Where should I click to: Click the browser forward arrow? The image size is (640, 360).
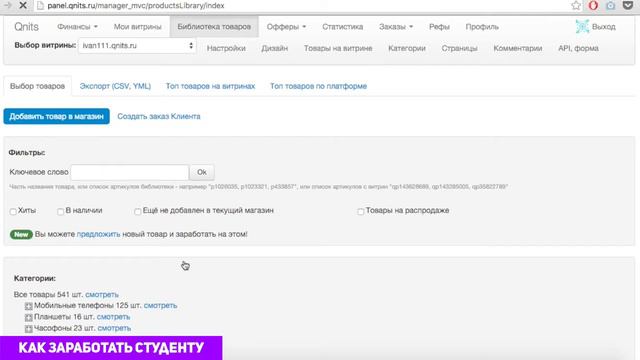(x=7, y=5)
